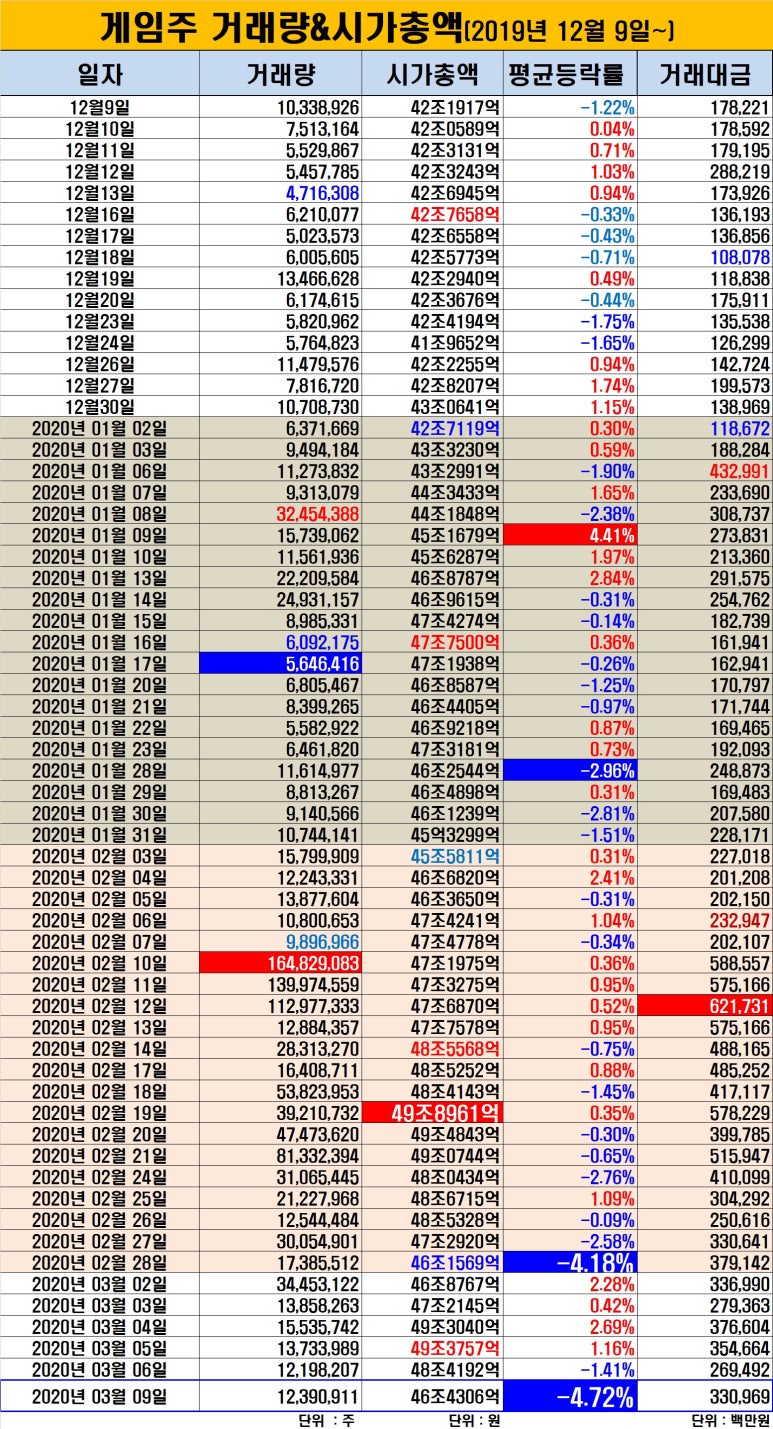Click the 12월30일 date cell
Screen dimensions: 773x1429
[100, 406]
